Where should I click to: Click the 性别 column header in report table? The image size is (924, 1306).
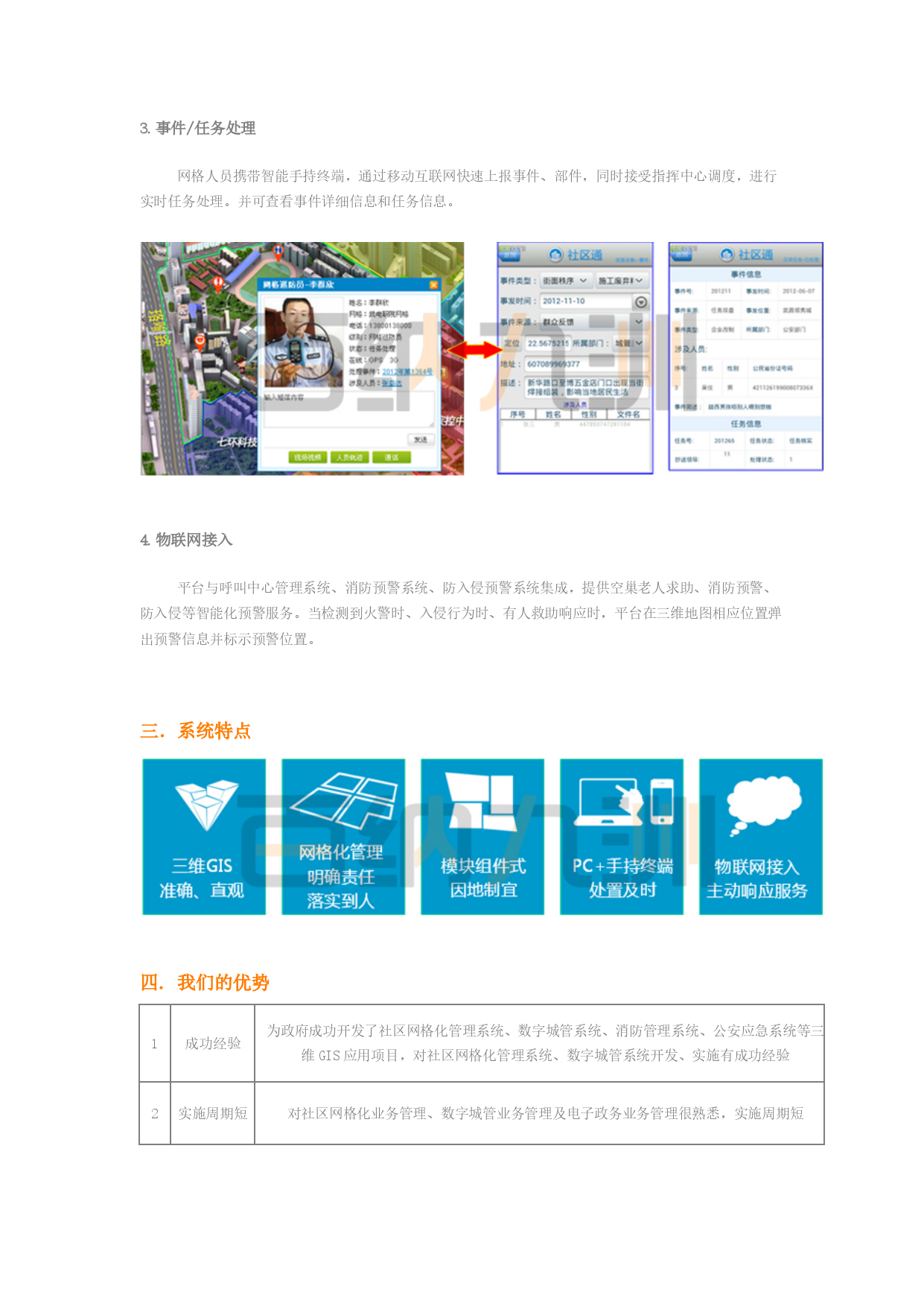(589, 414)
